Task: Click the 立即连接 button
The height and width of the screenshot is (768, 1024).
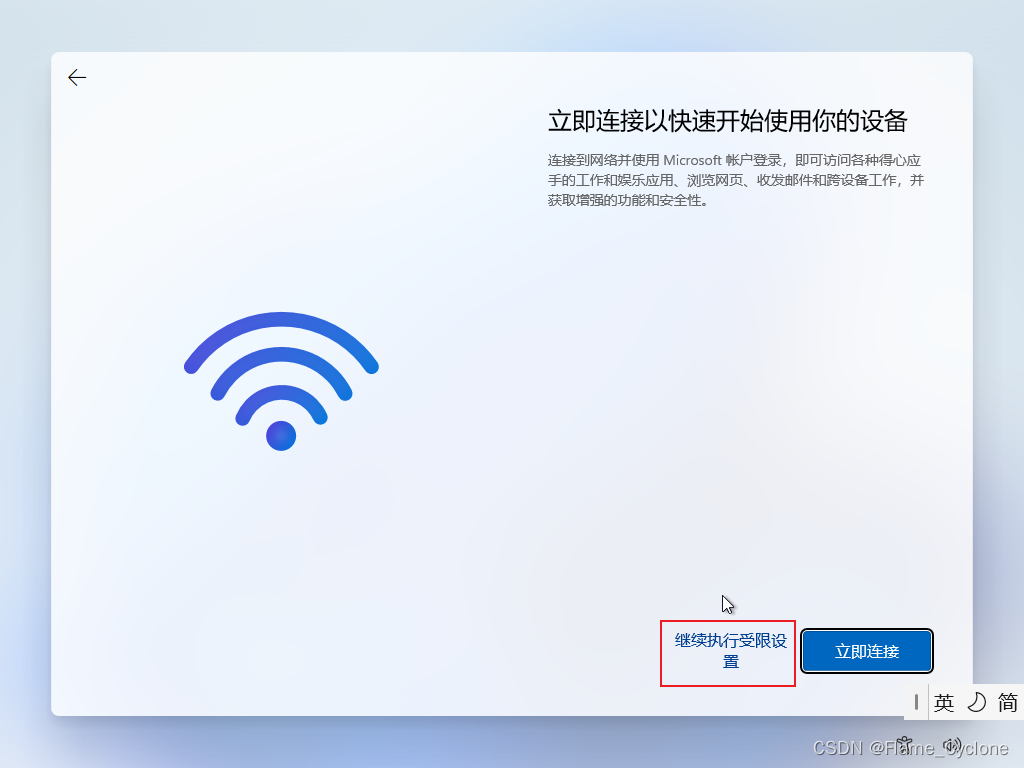Action: pyautogui.click(x=867, y=651)
